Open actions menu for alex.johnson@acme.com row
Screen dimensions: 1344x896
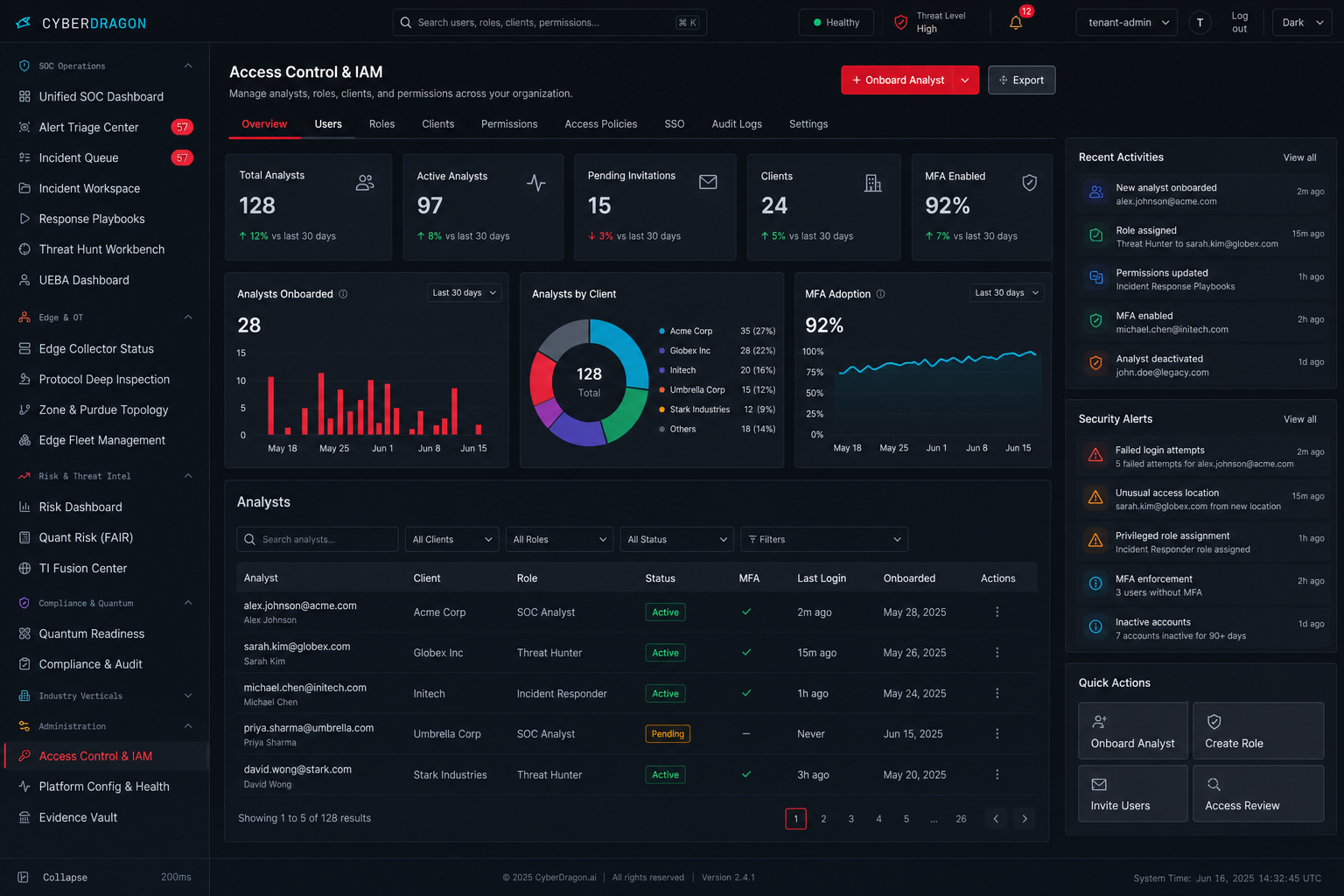(997, 612)
